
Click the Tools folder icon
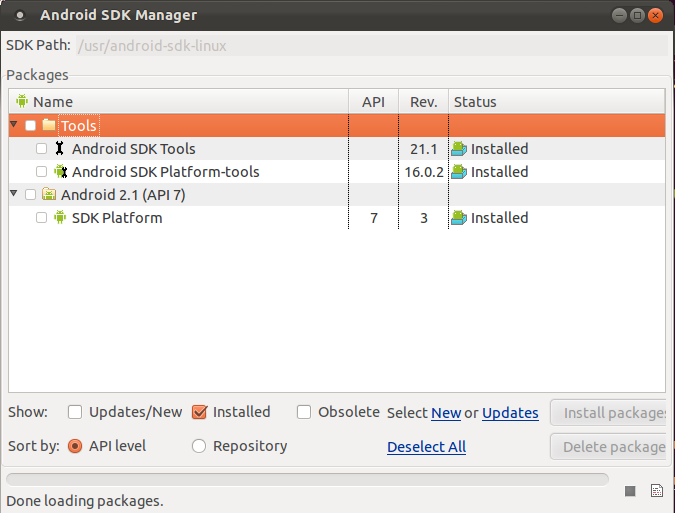point(49,125)
